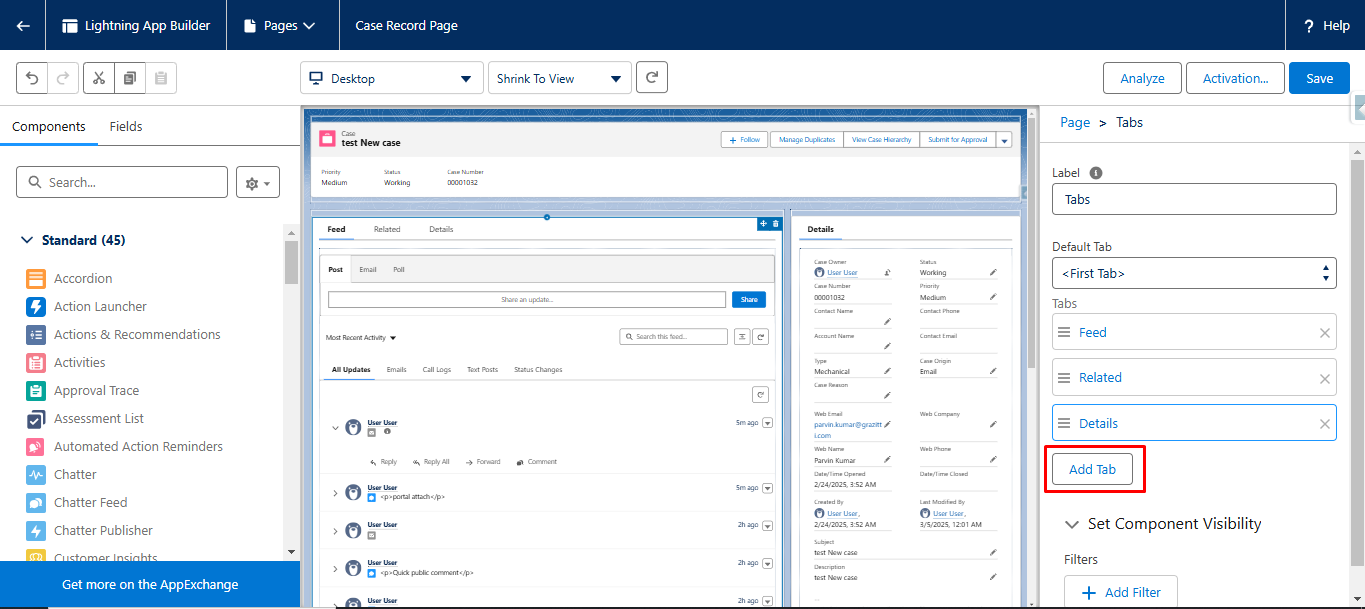The height and width of the screenshot is (609, 1365).
Task: Click drag handle of Related tab item
Action: point(1064,378)
